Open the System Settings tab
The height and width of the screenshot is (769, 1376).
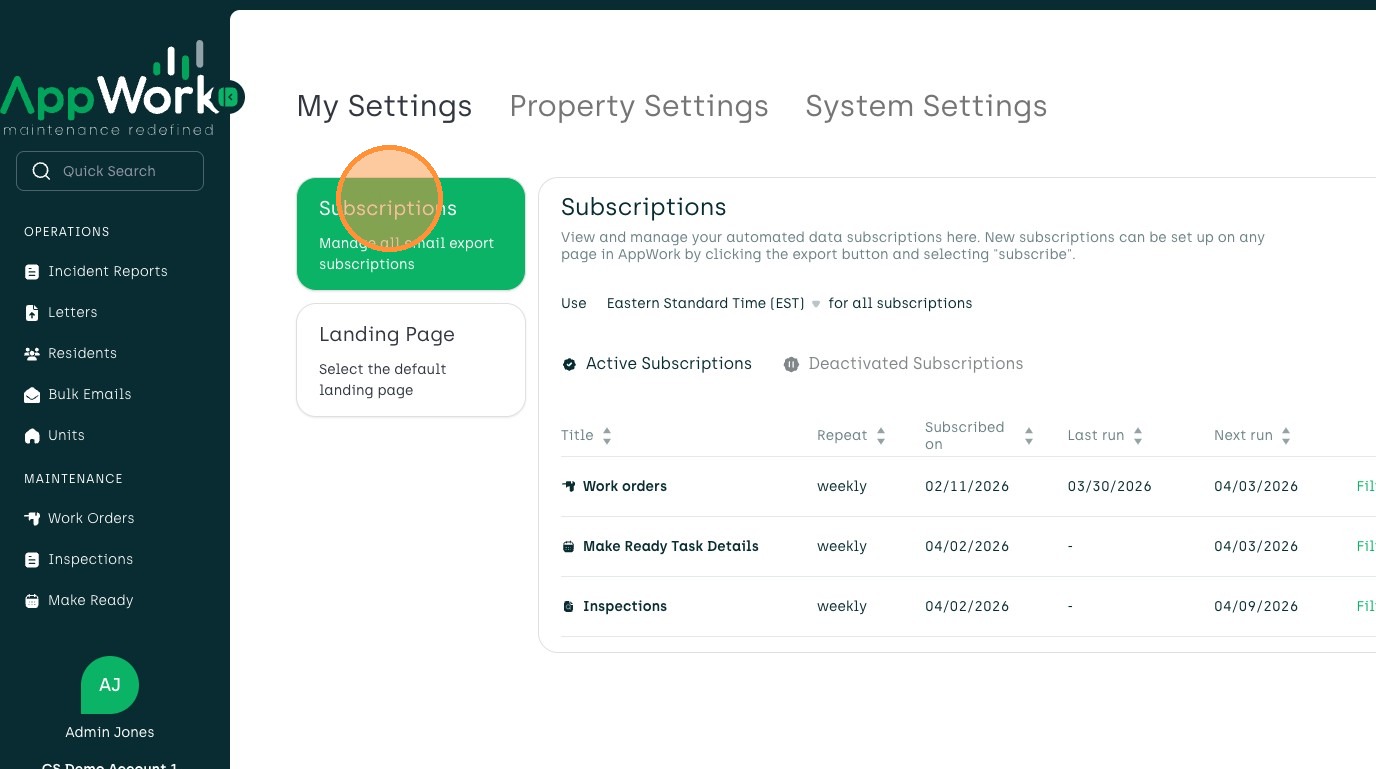pyautogui.click(x=926, y=106)
